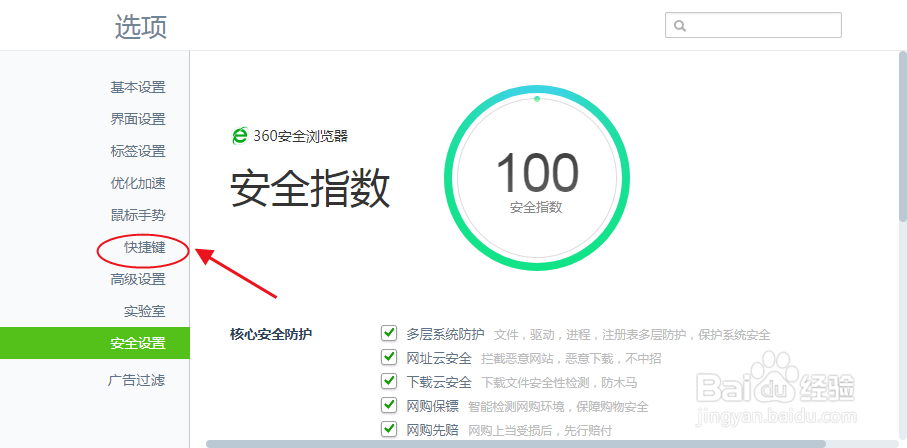
Task: Click the large 安全指数 heading
Action: tap(310, 189)
